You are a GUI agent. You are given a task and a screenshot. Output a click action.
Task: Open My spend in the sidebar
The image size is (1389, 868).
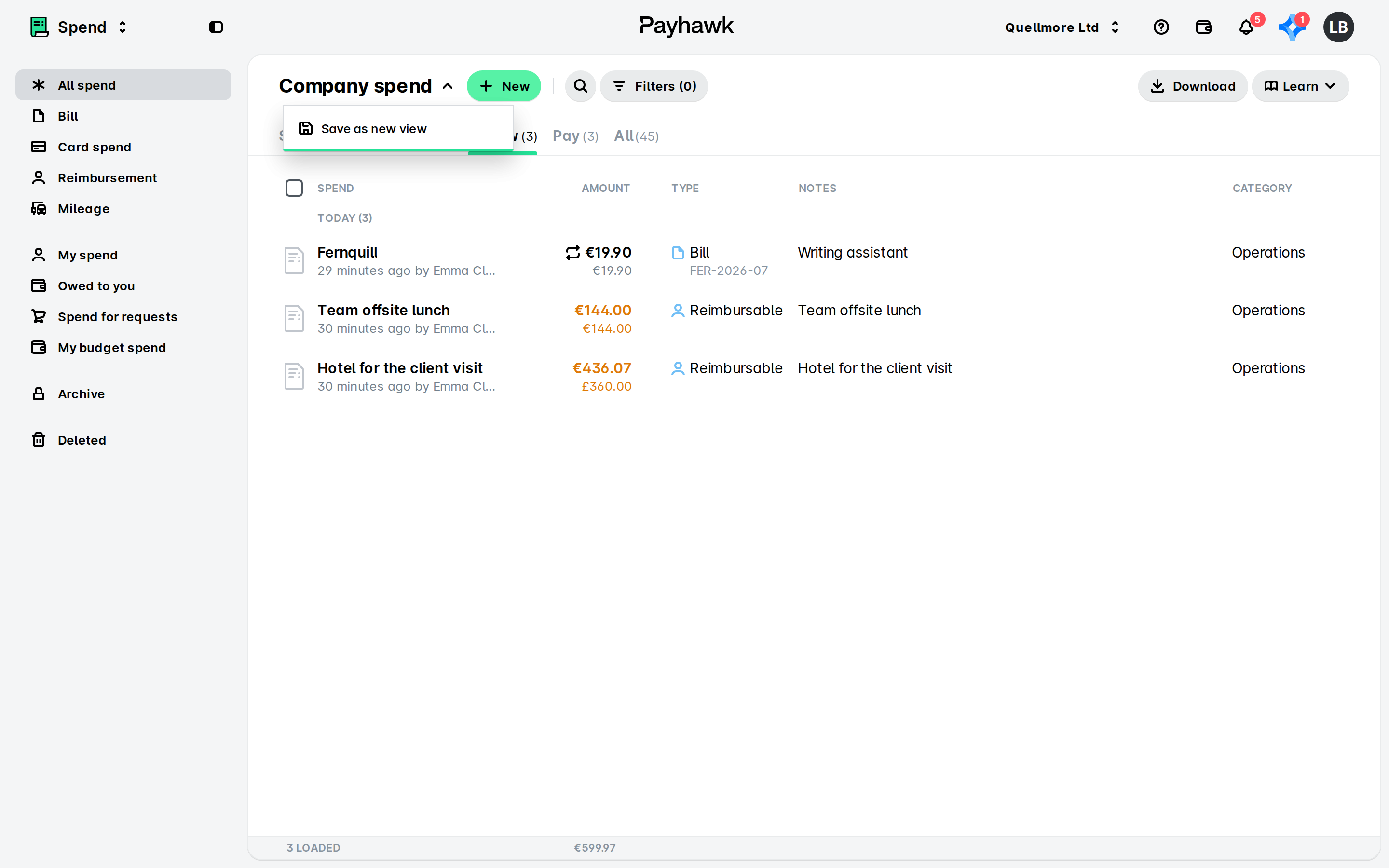tap(123, 255)
